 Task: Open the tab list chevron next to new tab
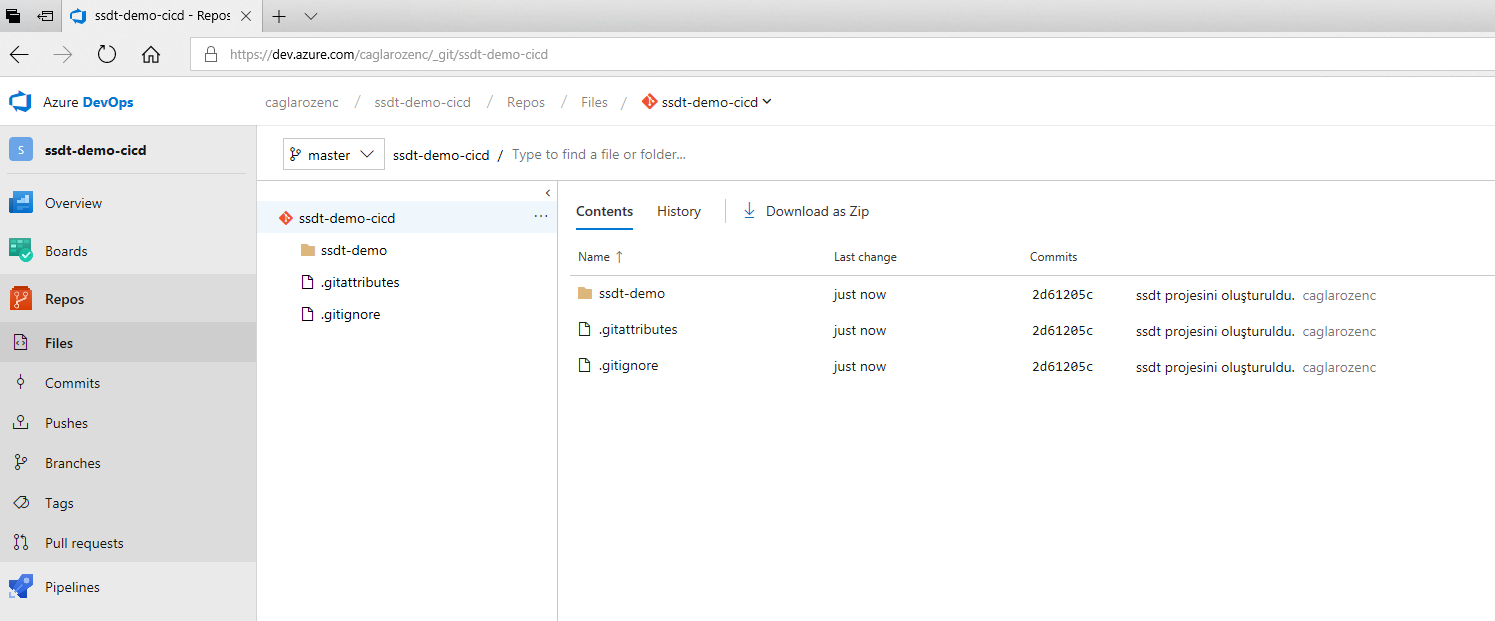[311, 16]
